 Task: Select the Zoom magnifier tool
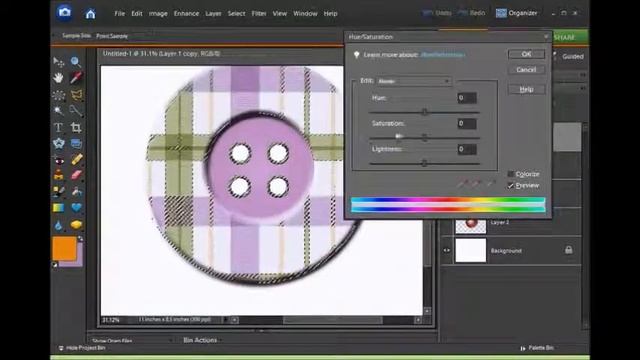click(76, 62)
